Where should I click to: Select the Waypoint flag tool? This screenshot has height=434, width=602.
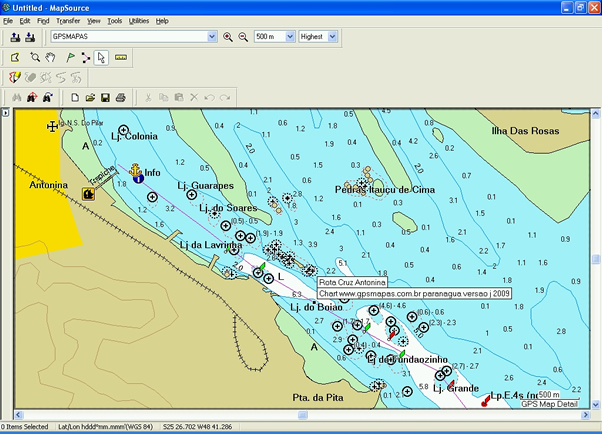[70, 58]
